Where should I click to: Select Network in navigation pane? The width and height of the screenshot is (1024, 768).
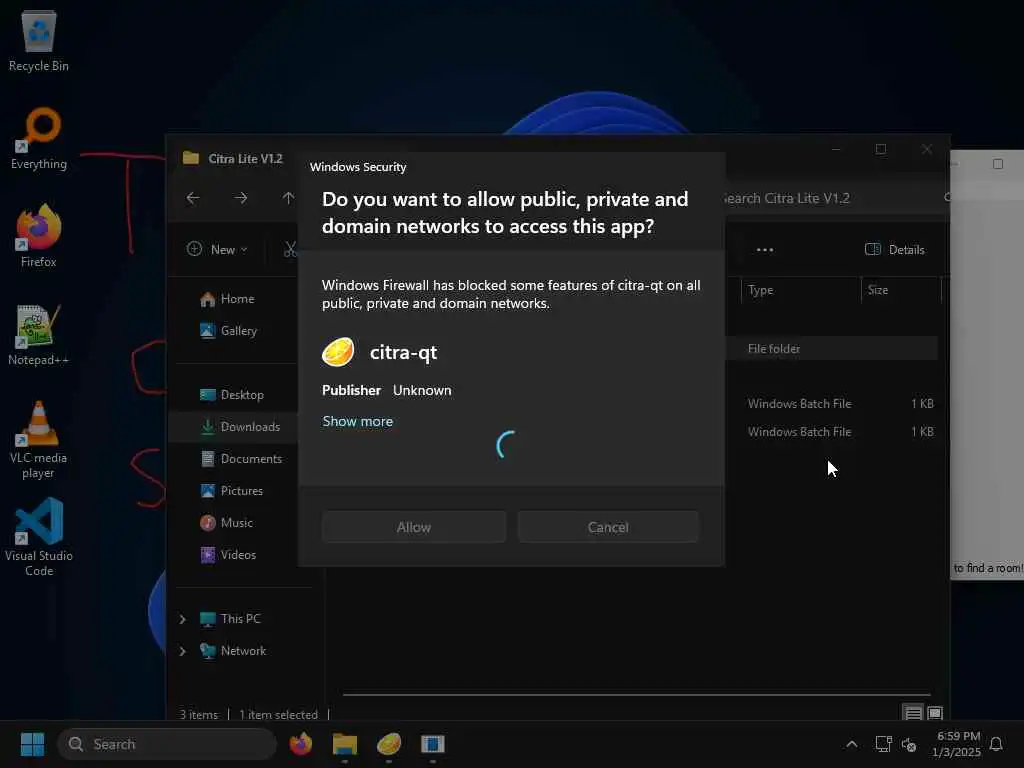[233, 651]
